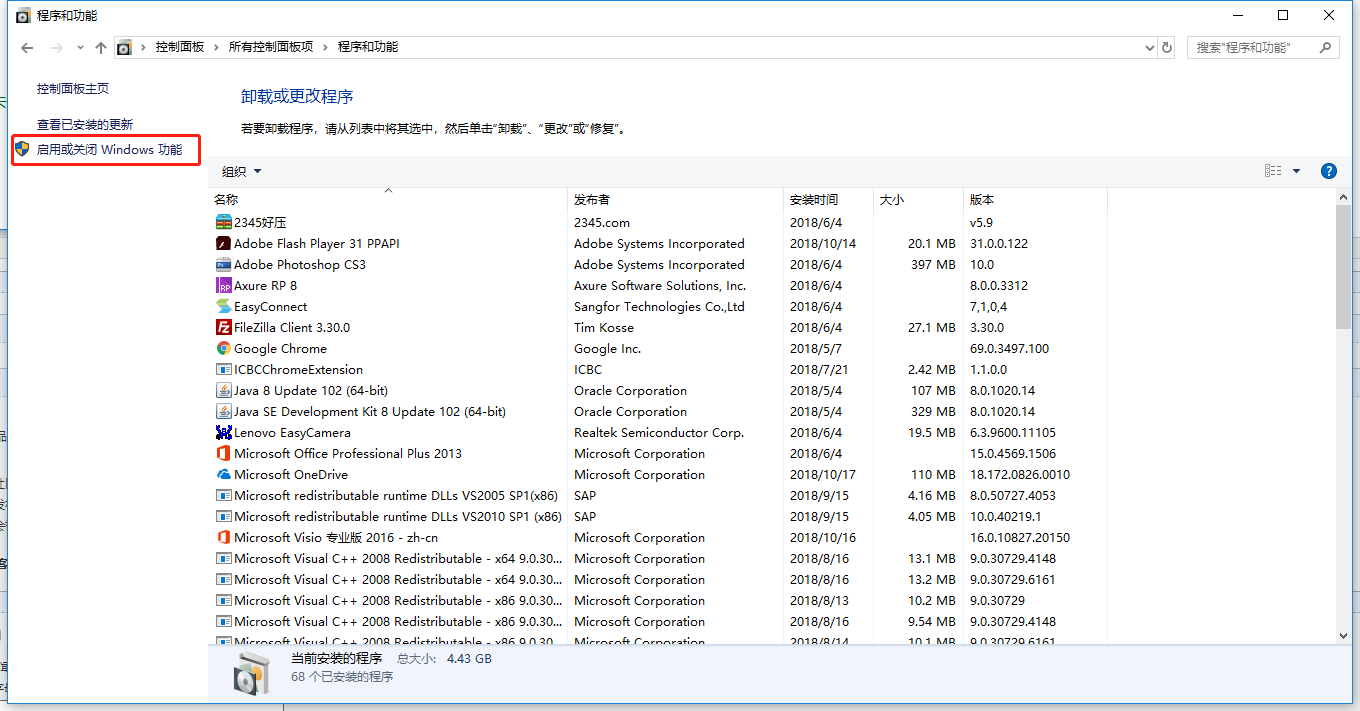Click the search magnifier icon
Viewport: 1360px width, 711px height.
click(x=1326, y=47)
